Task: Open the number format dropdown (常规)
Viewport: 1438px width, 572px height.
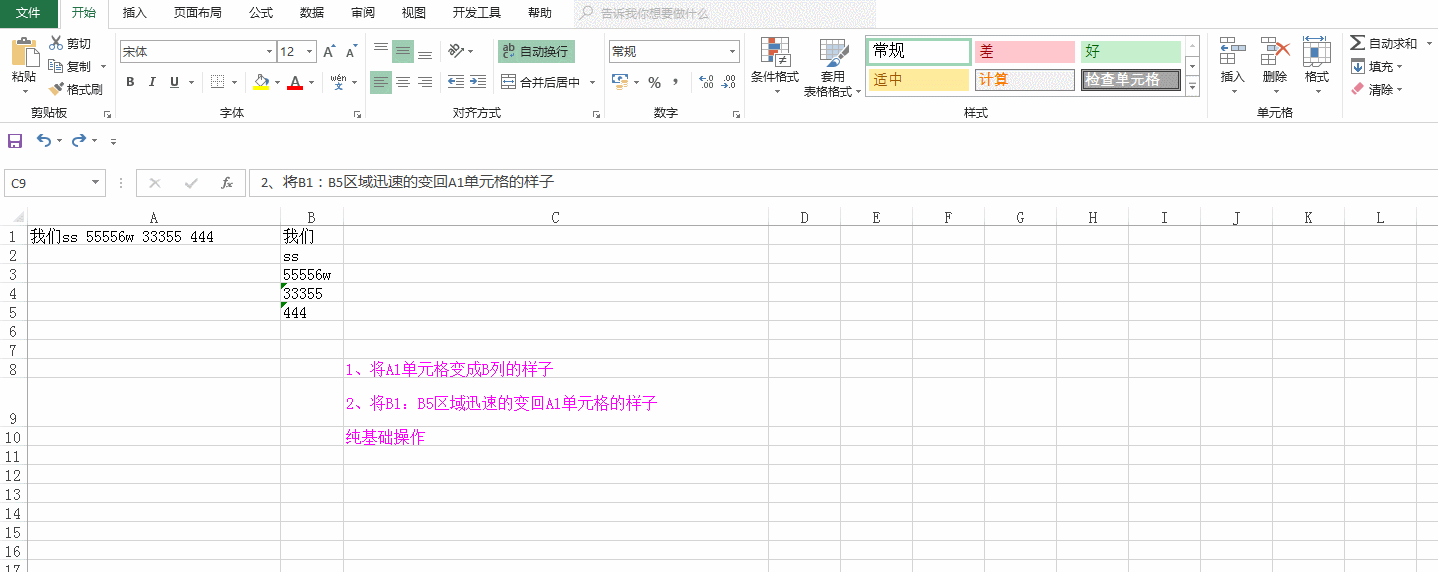Action: click(733, 52)
